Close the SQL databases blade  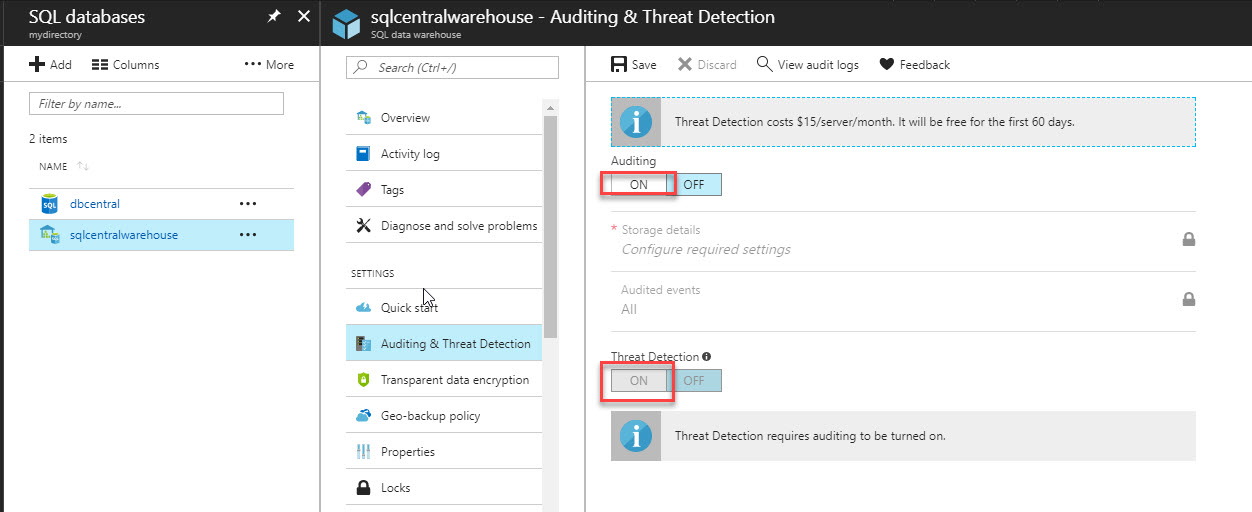tap(304, 17)
